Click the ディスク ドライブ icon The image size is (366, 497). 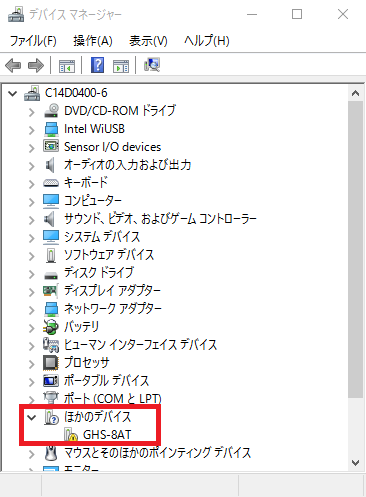[x=51, y=275]
